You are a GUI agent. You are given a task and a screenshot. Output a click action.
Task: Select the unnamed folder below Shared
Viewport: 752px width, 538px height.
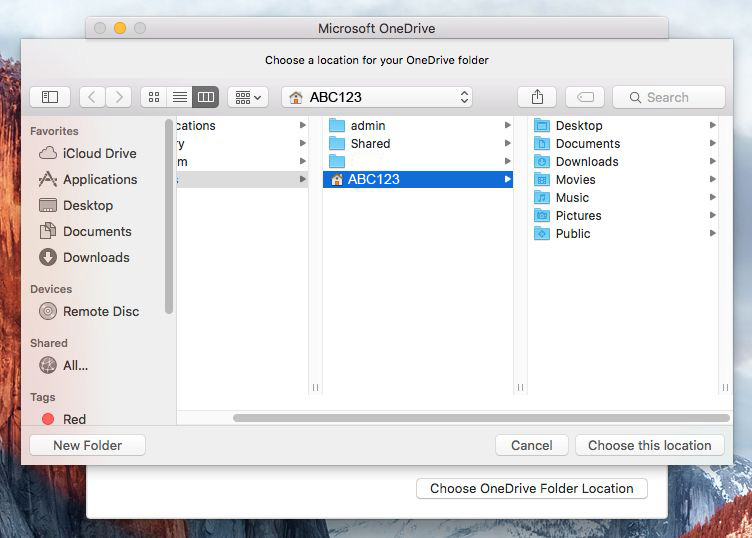point(418,162)
